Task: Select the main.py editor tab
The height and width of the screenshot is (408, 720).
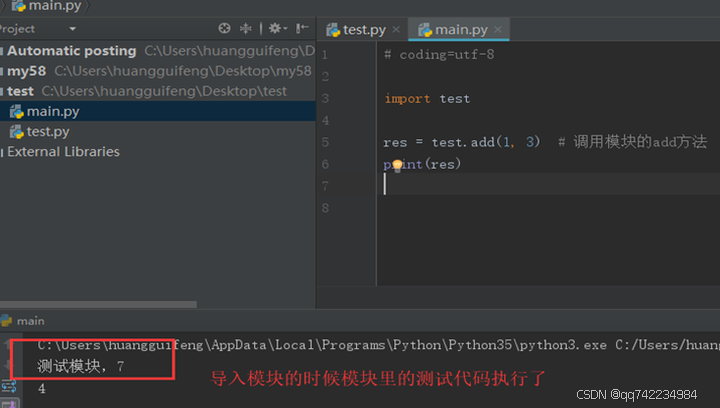Action: (x=461, y=30)
